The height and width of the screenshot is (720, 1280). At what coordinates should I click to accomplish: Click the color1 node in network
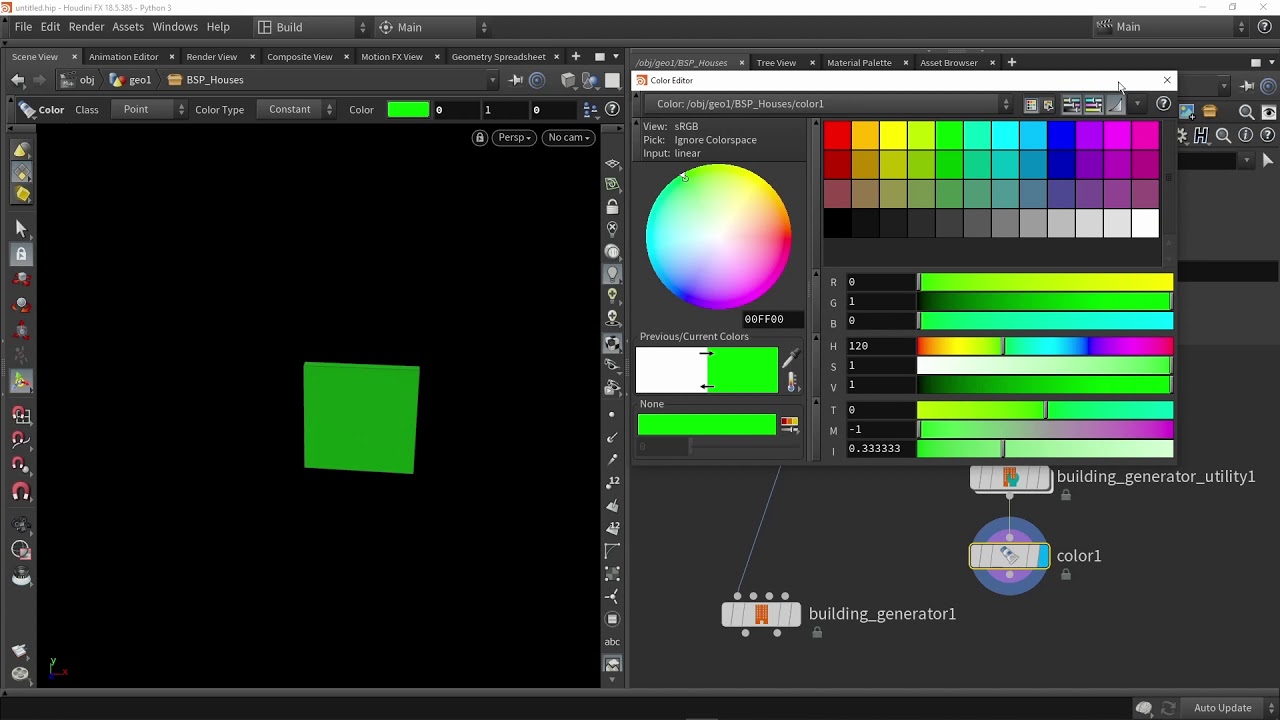1010,556
